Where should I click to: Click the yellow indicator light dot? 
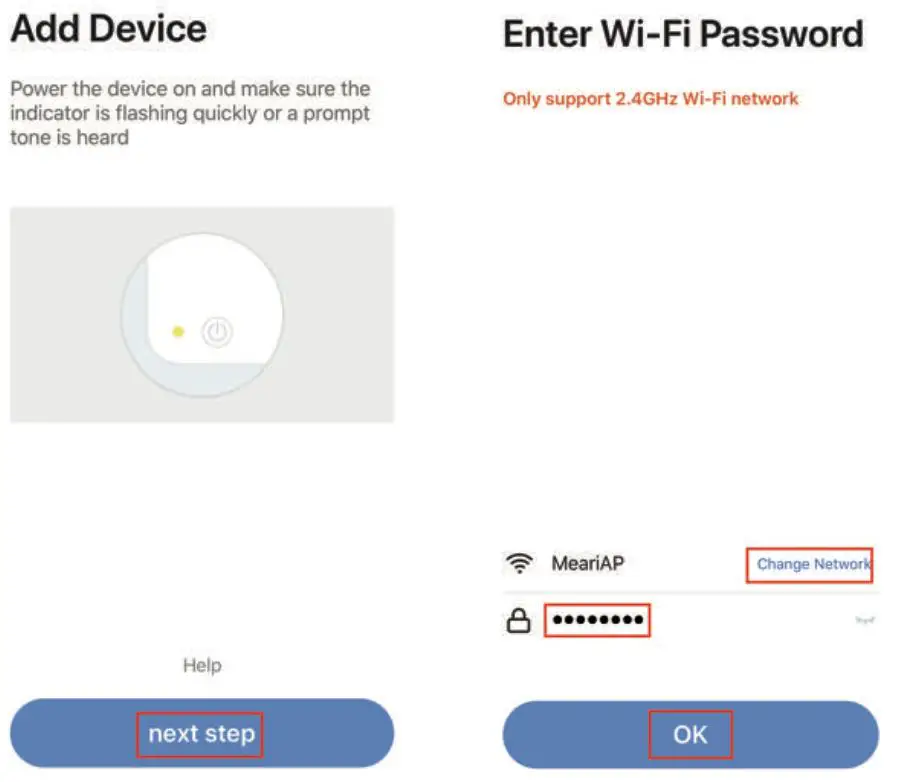(178, 332)
